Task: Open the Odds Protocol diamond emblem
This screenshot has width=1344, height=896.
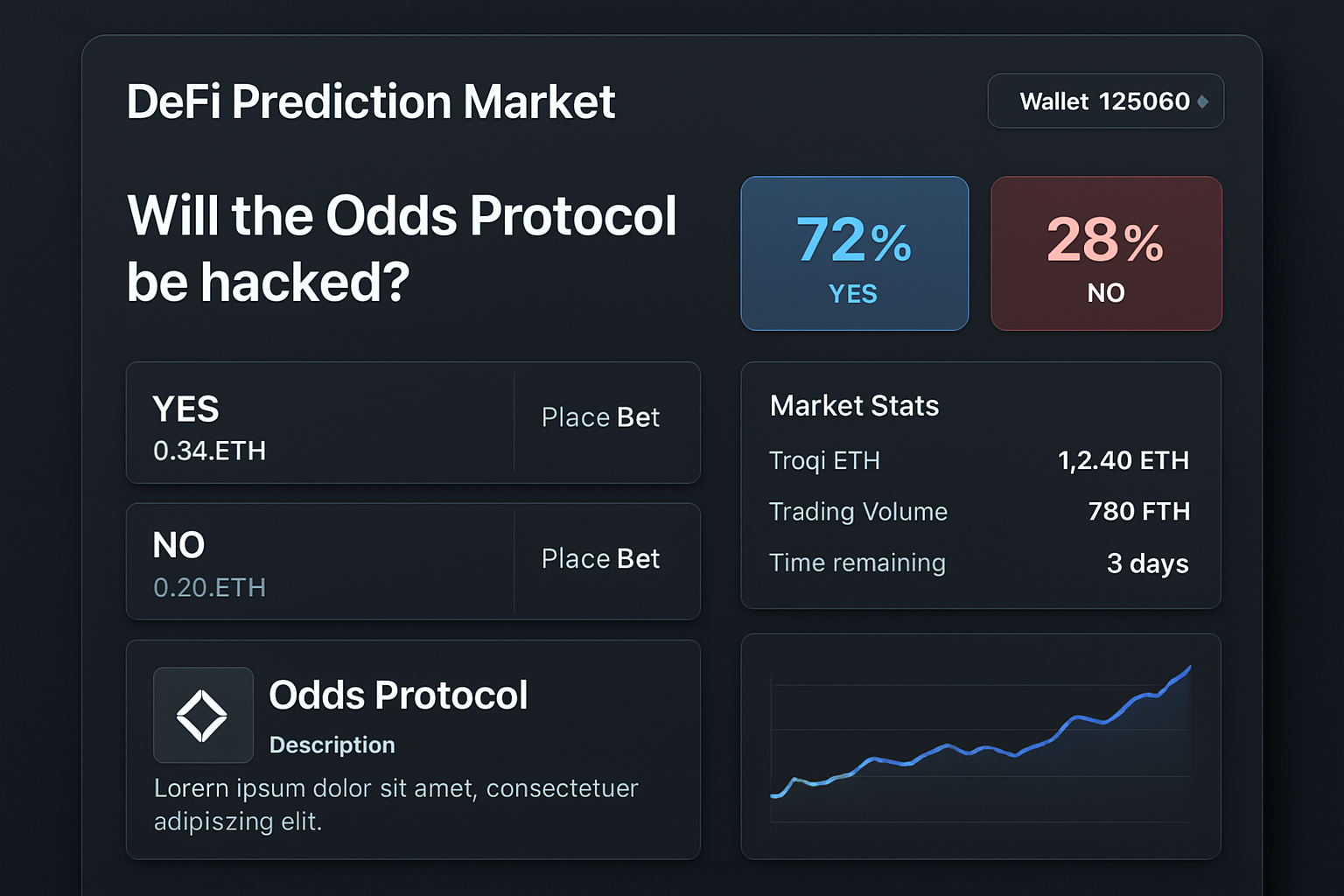Action: (x=203, y=715)
